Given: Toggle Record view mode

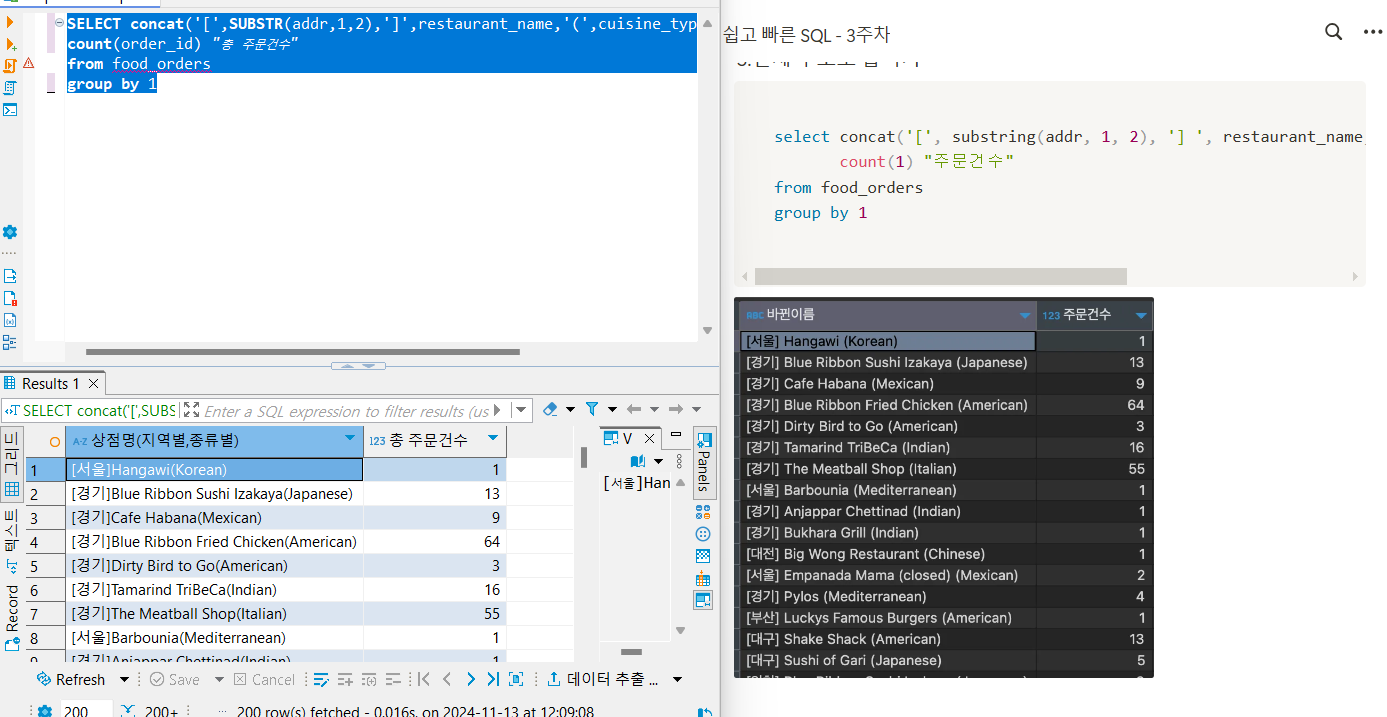Looking at the screenshot, I should [x=12, y=617].
